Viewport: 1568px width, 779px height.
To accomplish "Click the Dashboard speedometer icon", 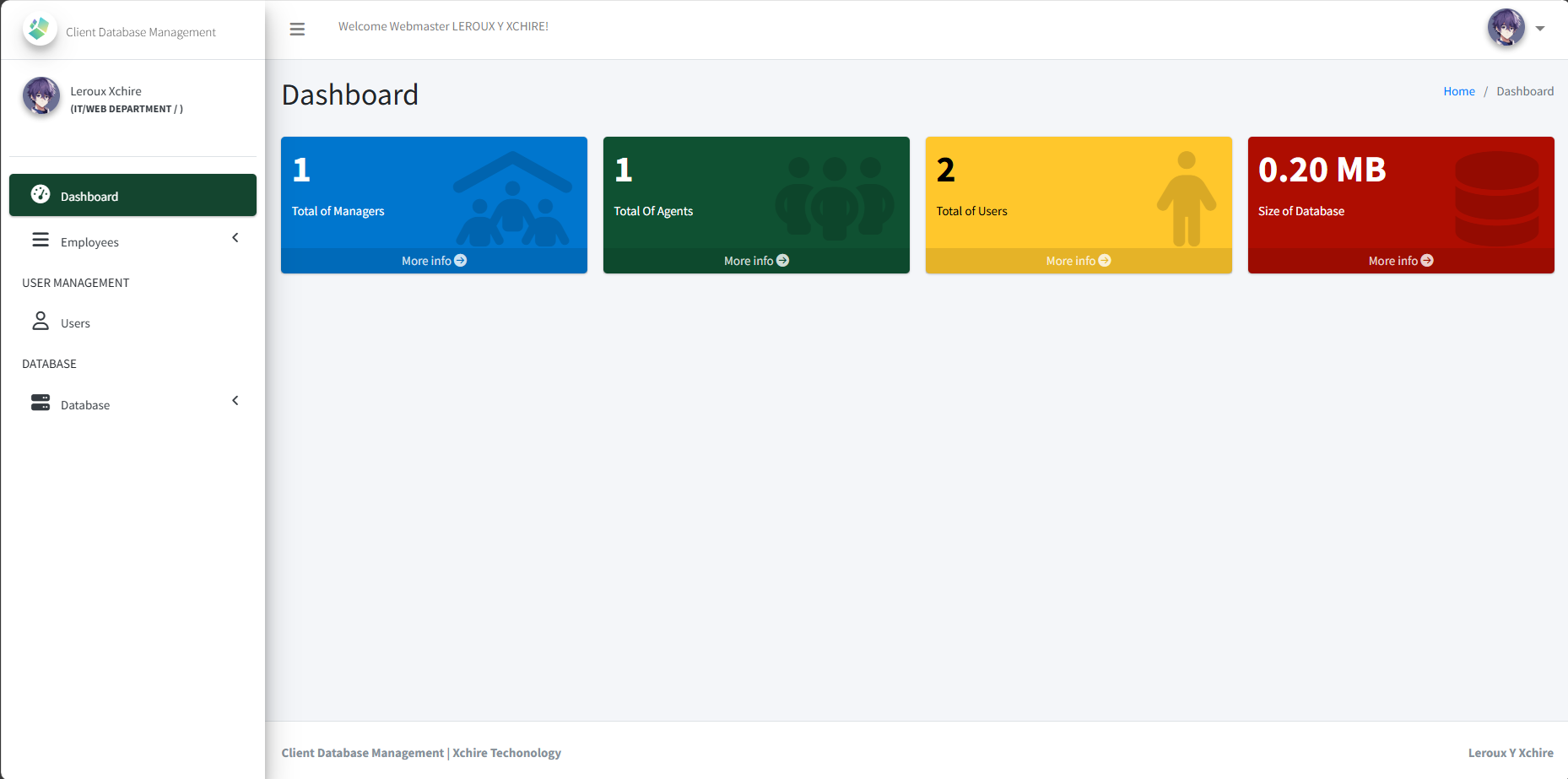I will (41, 194).
